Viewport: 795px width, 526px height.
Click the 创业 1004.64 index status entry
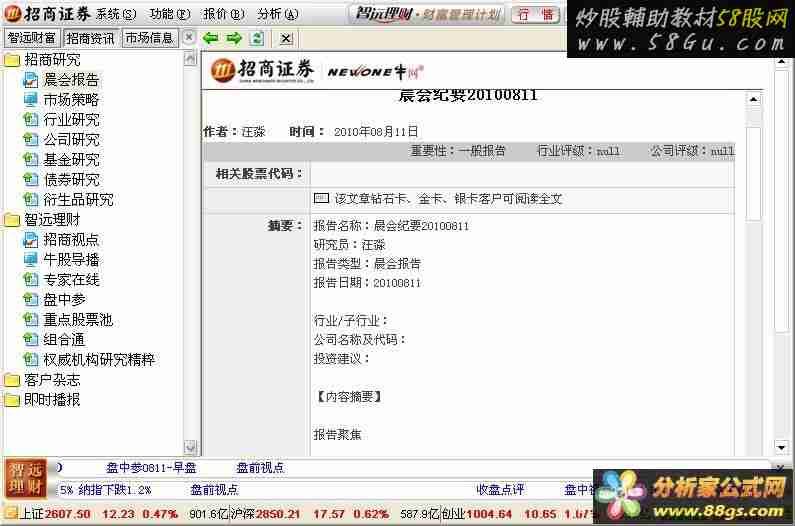pyautogui.click(x=517, y=514)
